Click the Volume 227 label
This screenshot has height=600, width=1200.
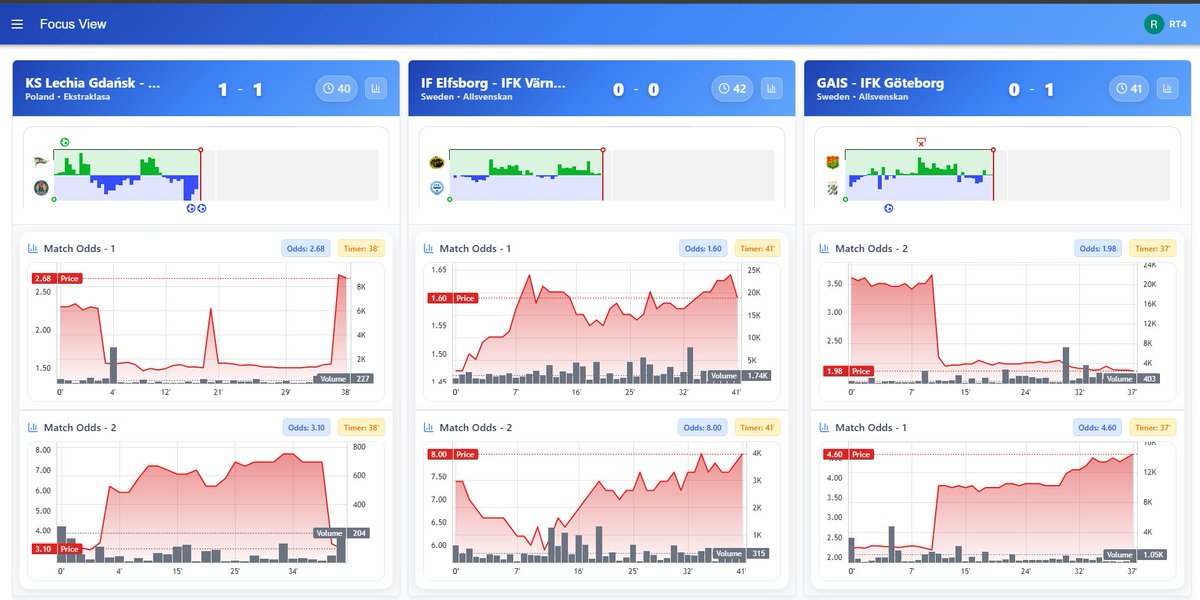coord(345,378)
